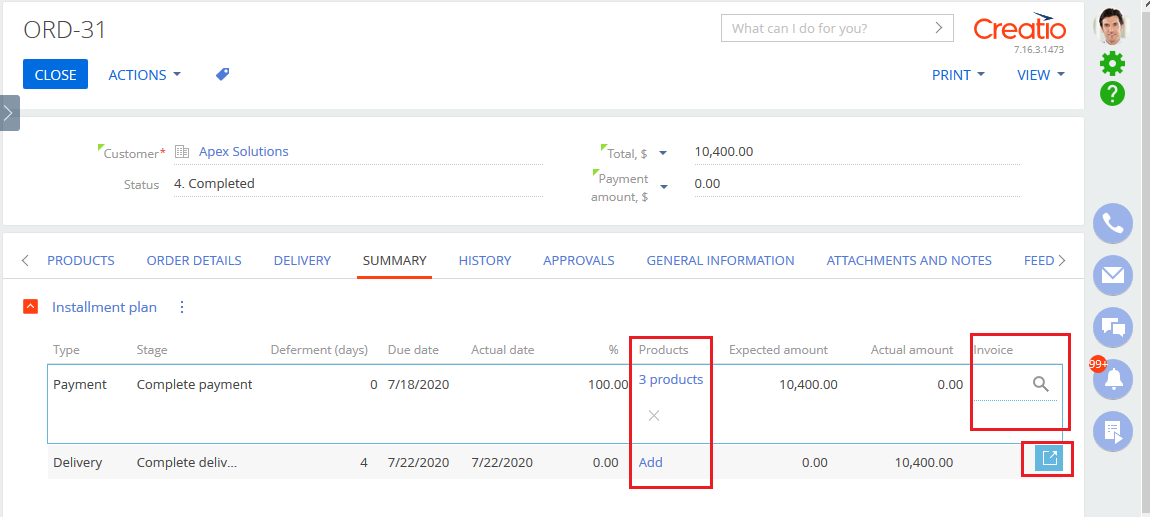Click the tag icon next to Actions
The image size is (1150, 517).
point(223,74)
